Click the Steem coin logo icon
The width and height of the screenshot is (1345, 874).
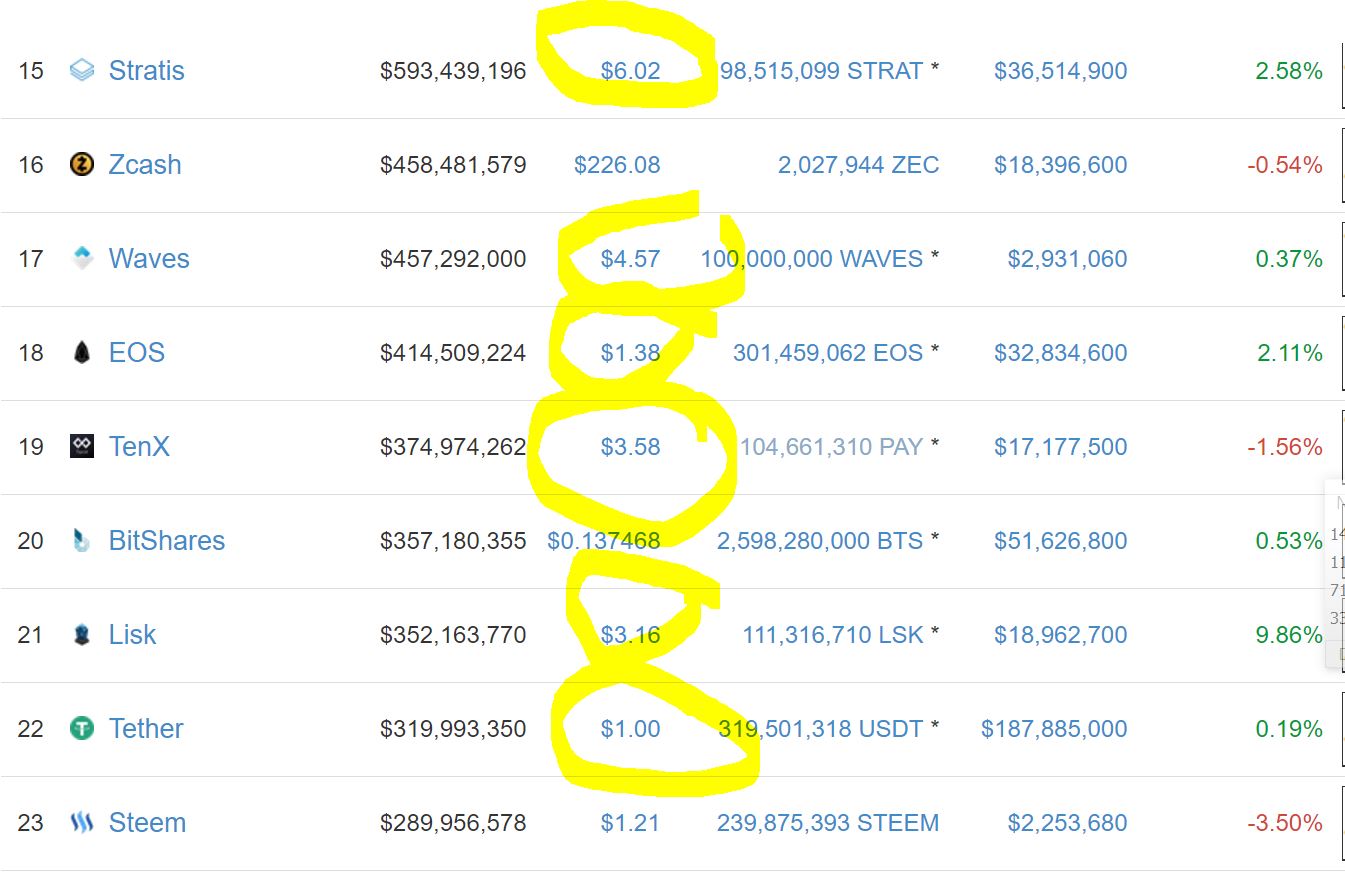(x=82, y=823)
